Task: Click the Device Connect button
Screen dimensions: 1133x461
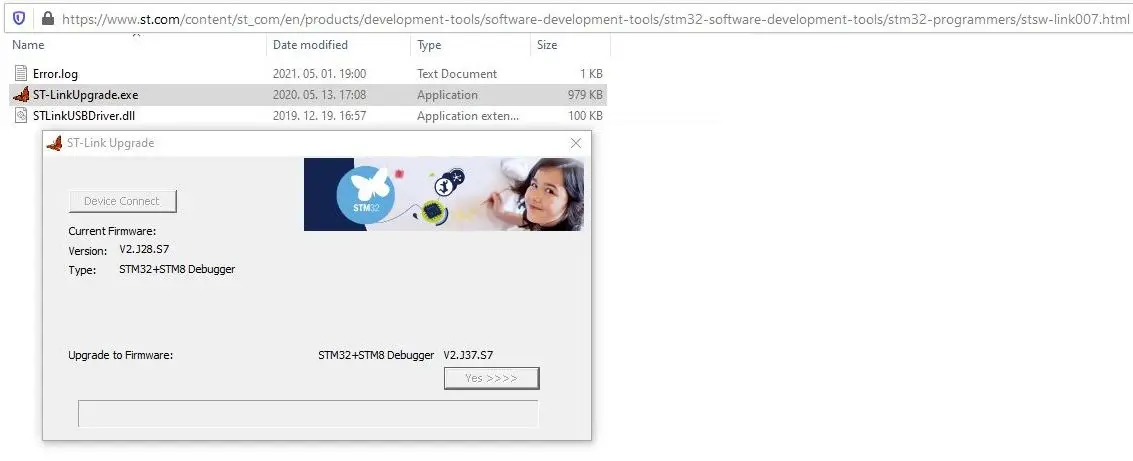Action: 122,201
